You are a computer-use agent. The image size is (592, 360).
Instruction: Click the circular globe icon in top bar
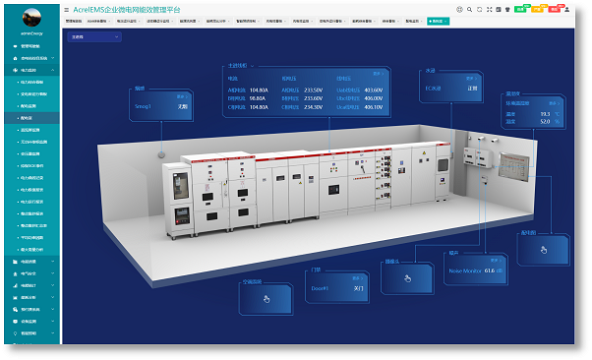pyautogui.click(x=459, y=9)
